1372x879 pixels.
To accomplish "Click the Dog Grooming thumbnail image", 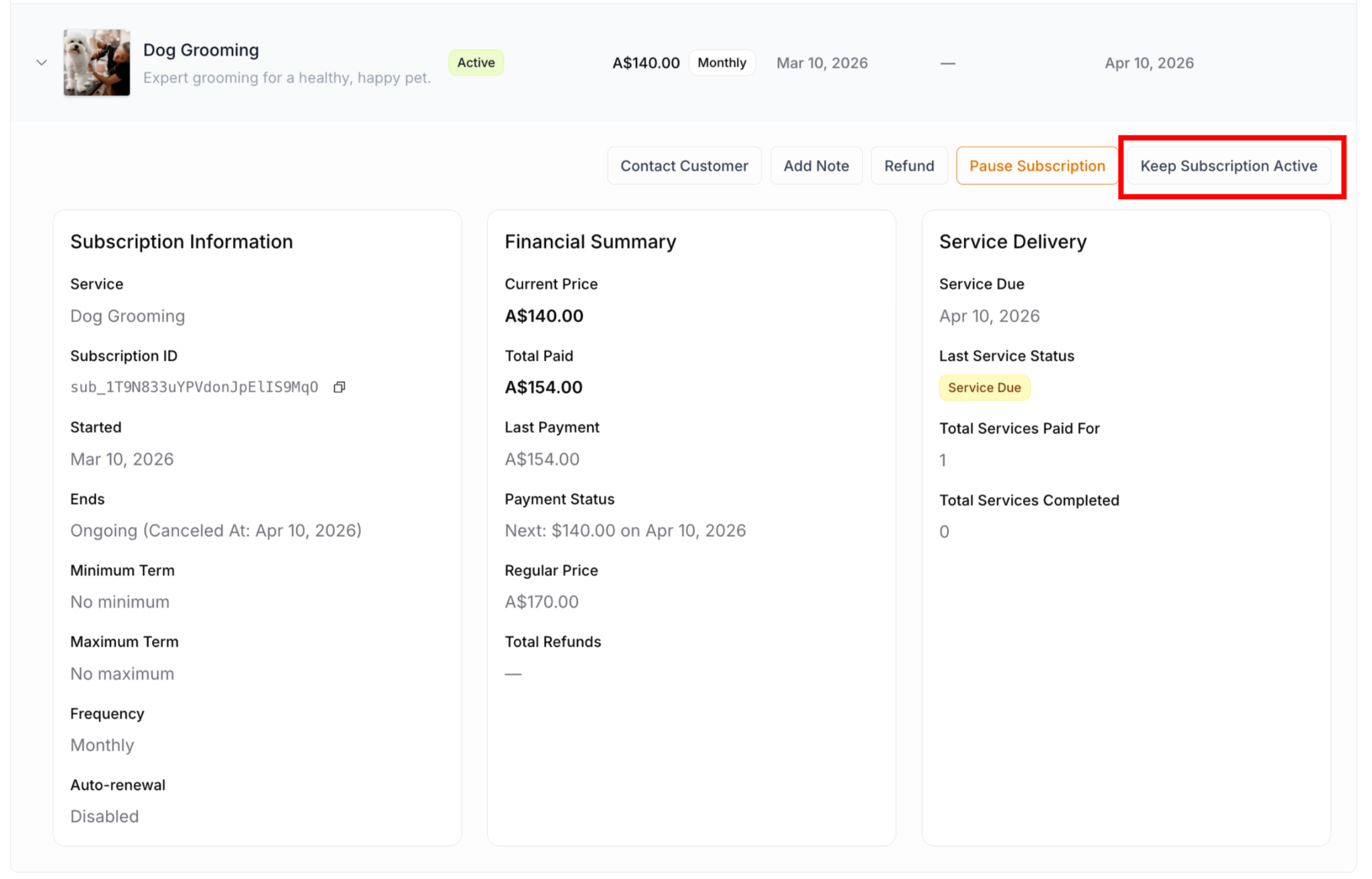I will 96,62.
